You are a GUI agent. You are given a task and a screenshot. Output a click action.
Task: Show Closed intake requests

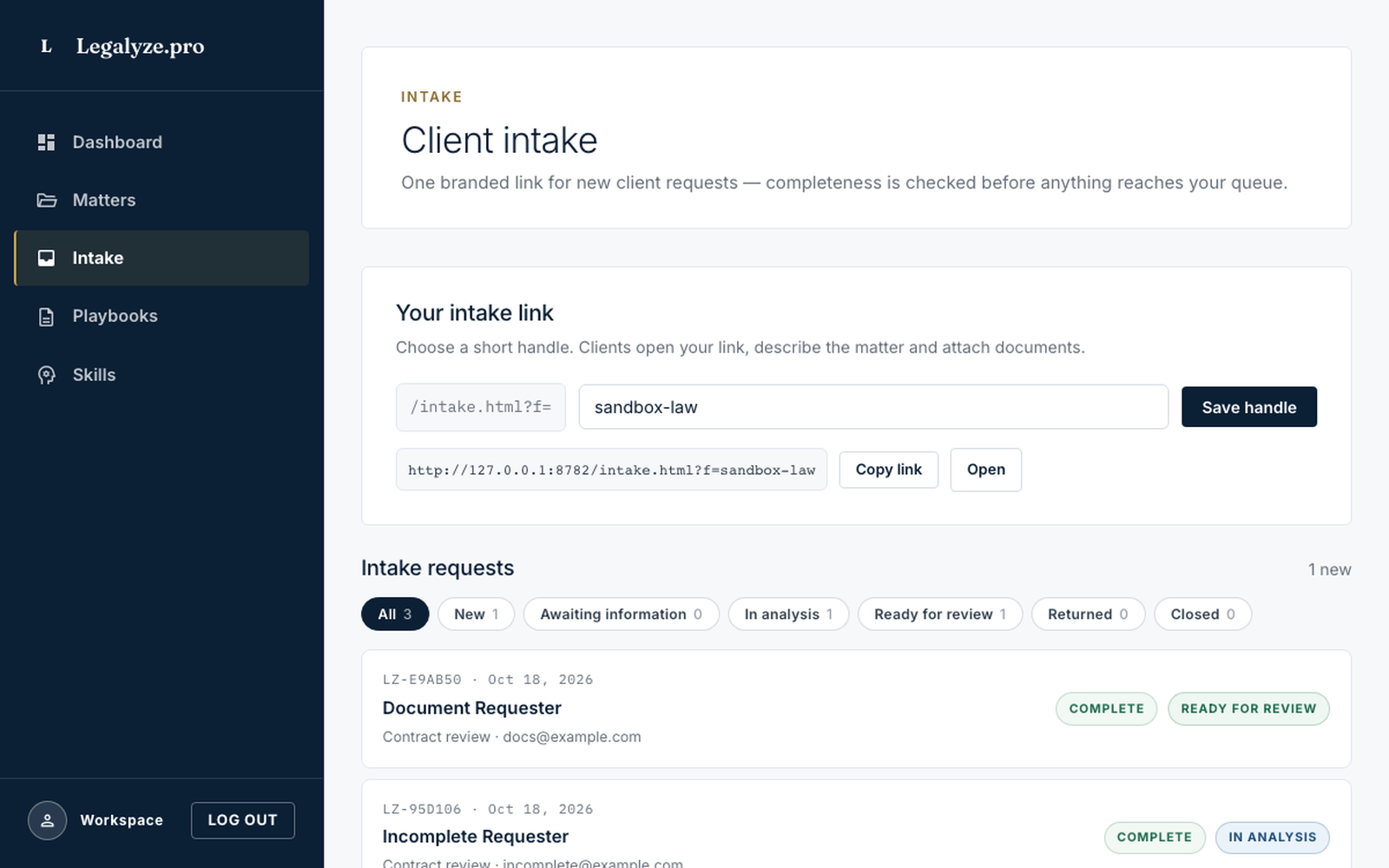pos(1202,614)
